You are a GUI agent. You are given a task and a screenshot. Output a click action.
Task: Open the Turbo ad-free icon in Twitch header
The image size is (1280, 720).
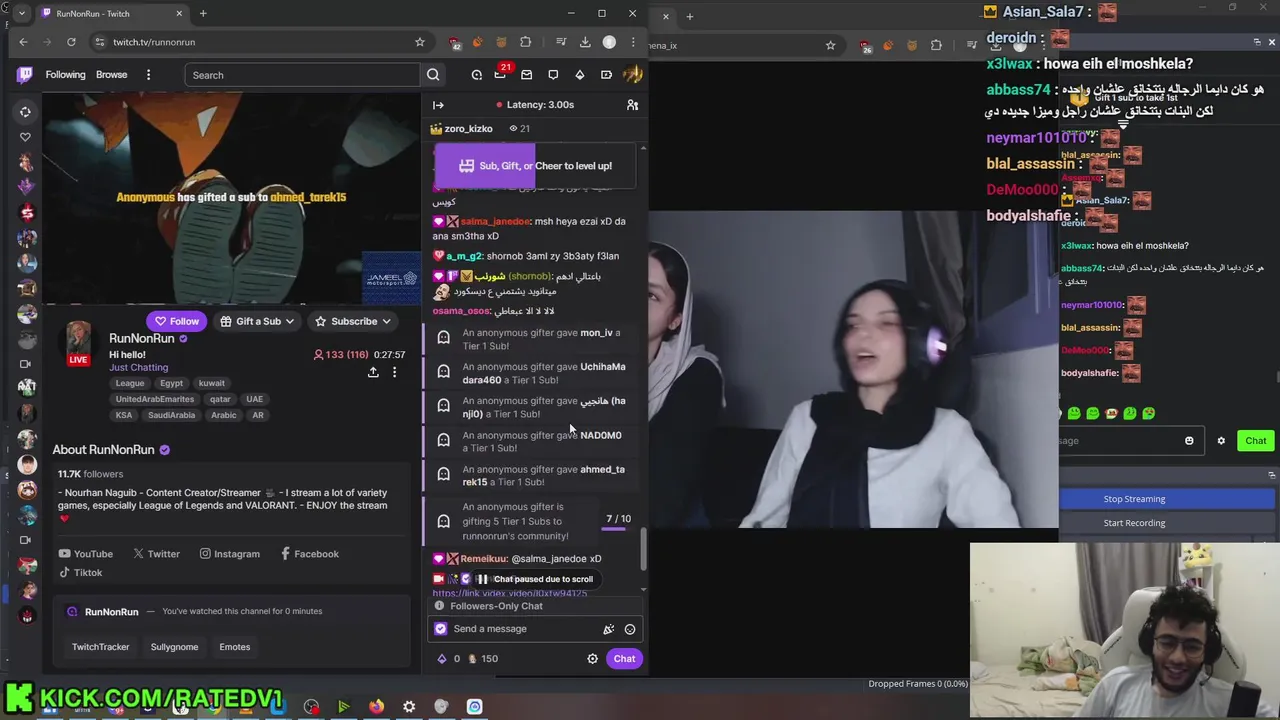click(x=606, y=75)
